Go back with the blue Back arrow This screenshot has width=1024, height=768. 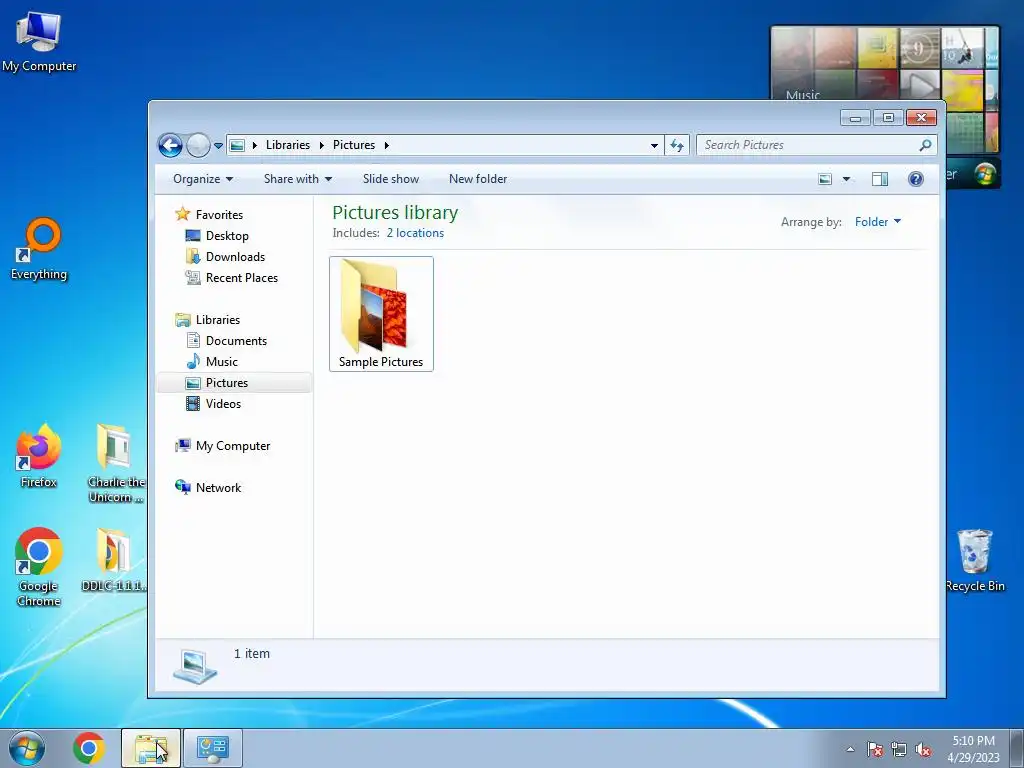tap(170, 145)
